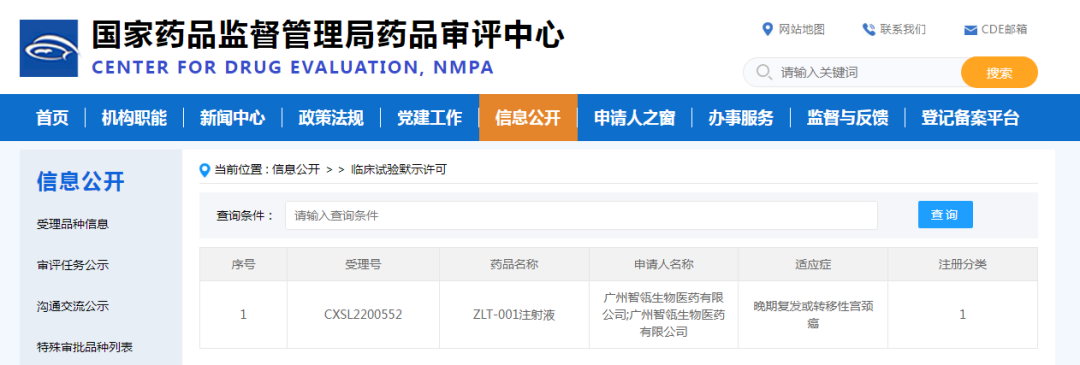Open 政策法规 navigation item
Image resolution: width=1080 pixels, height=365 pixels.
[331, 118]
